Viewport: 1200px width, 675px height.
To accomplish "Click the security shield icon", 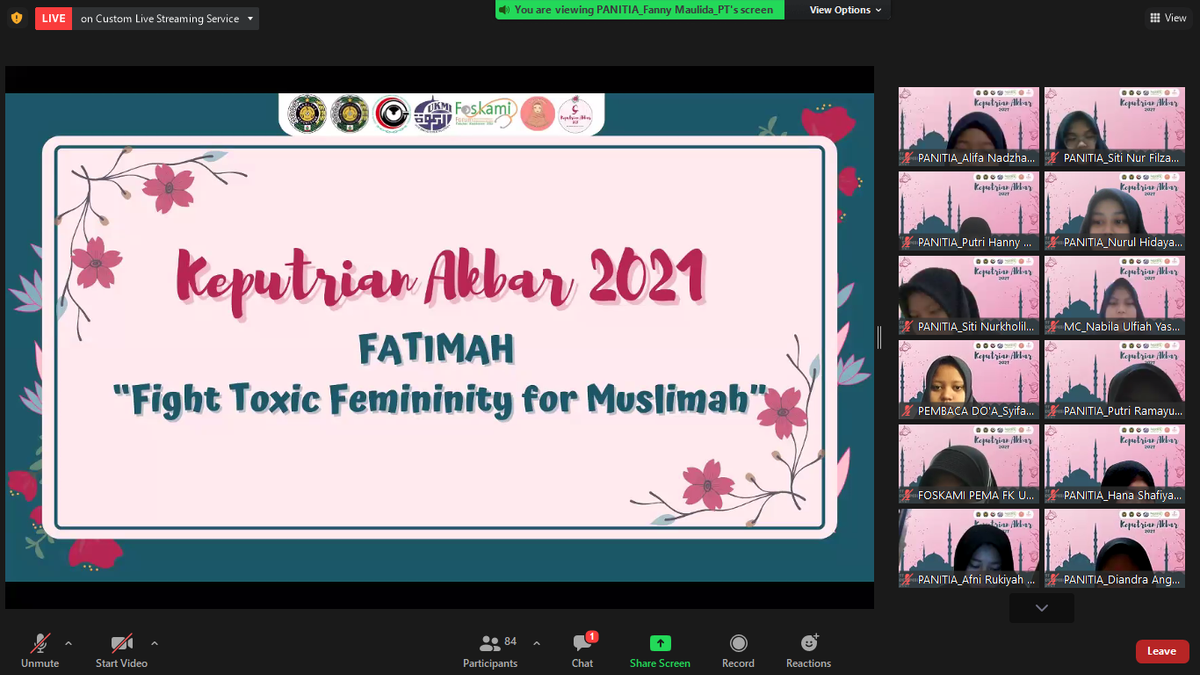I will tap(16, 18).
